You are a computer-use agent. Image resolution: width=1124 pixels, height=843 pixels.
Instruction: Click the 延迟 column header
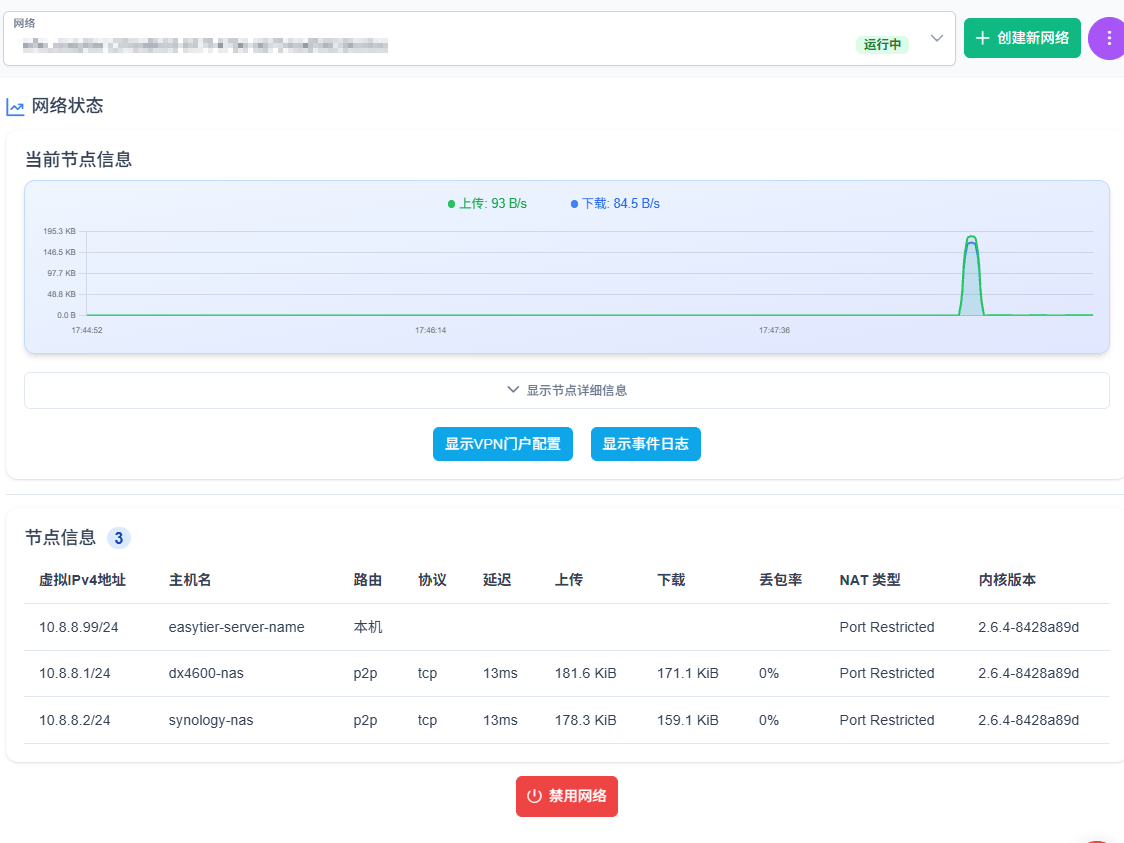(497, 580)
